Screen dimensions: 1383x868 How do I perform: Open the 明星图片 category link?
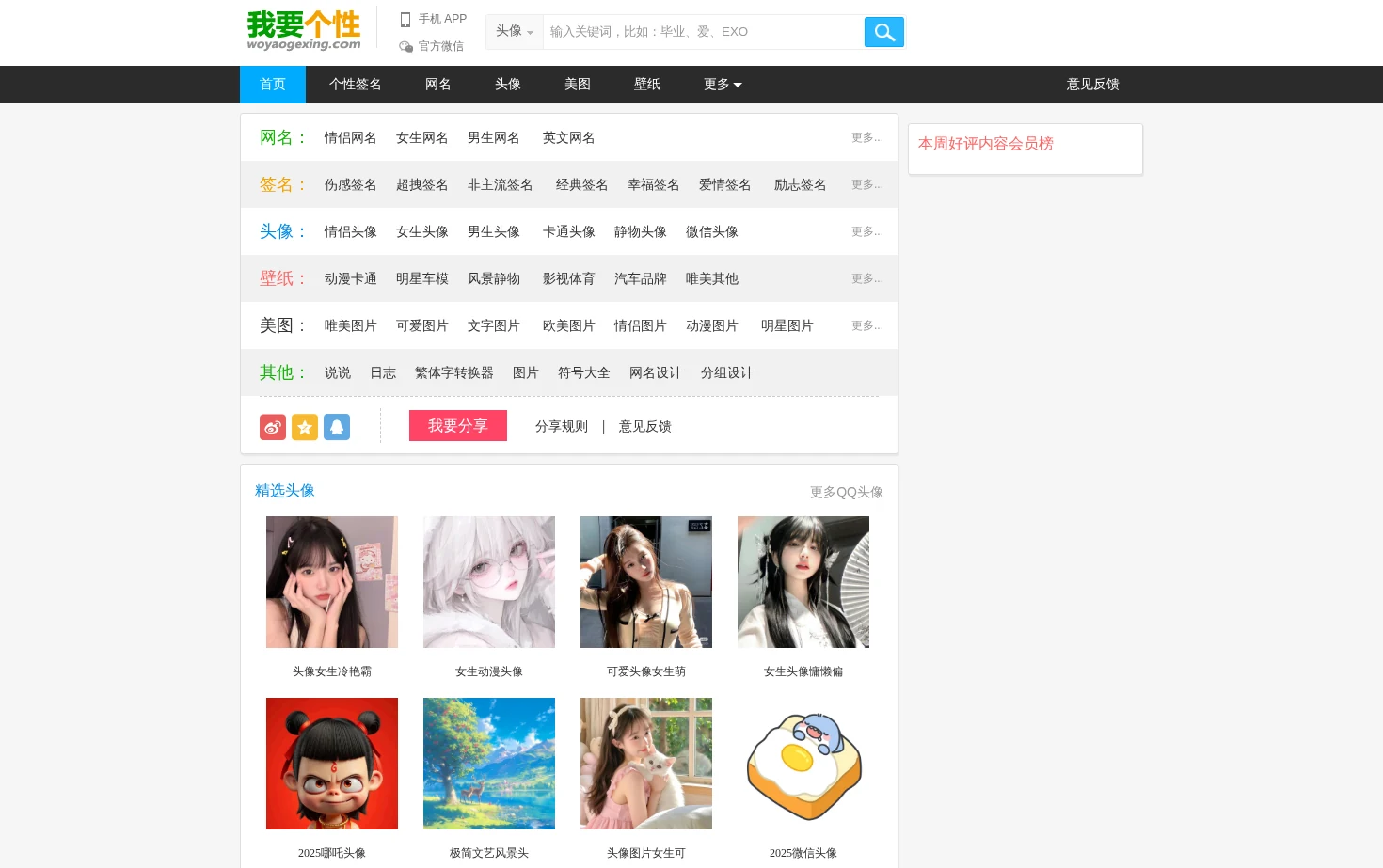pos(787,326)
